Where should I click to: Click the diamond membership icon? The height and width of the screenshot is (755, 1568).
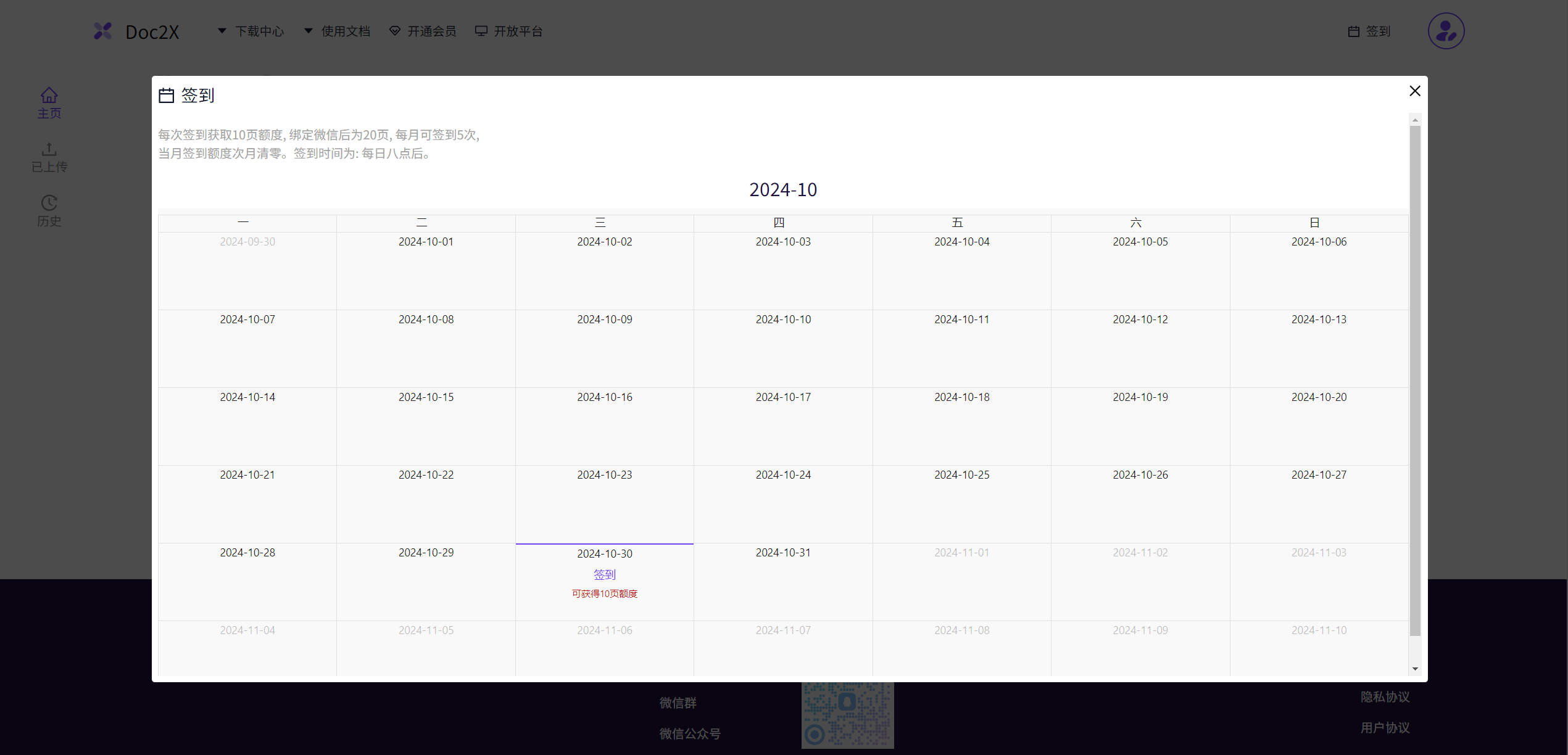tap(395, 31)
